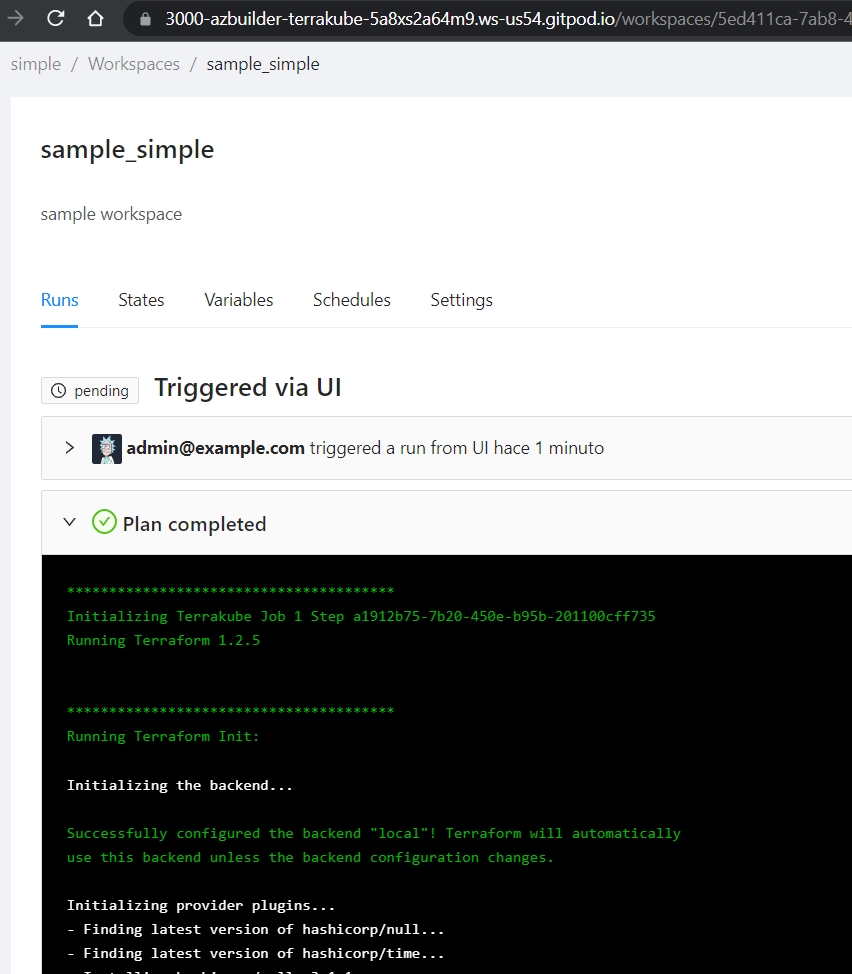Click the sample_simple breadcrumb item
The image size is (852, 974).
(263, 64)
